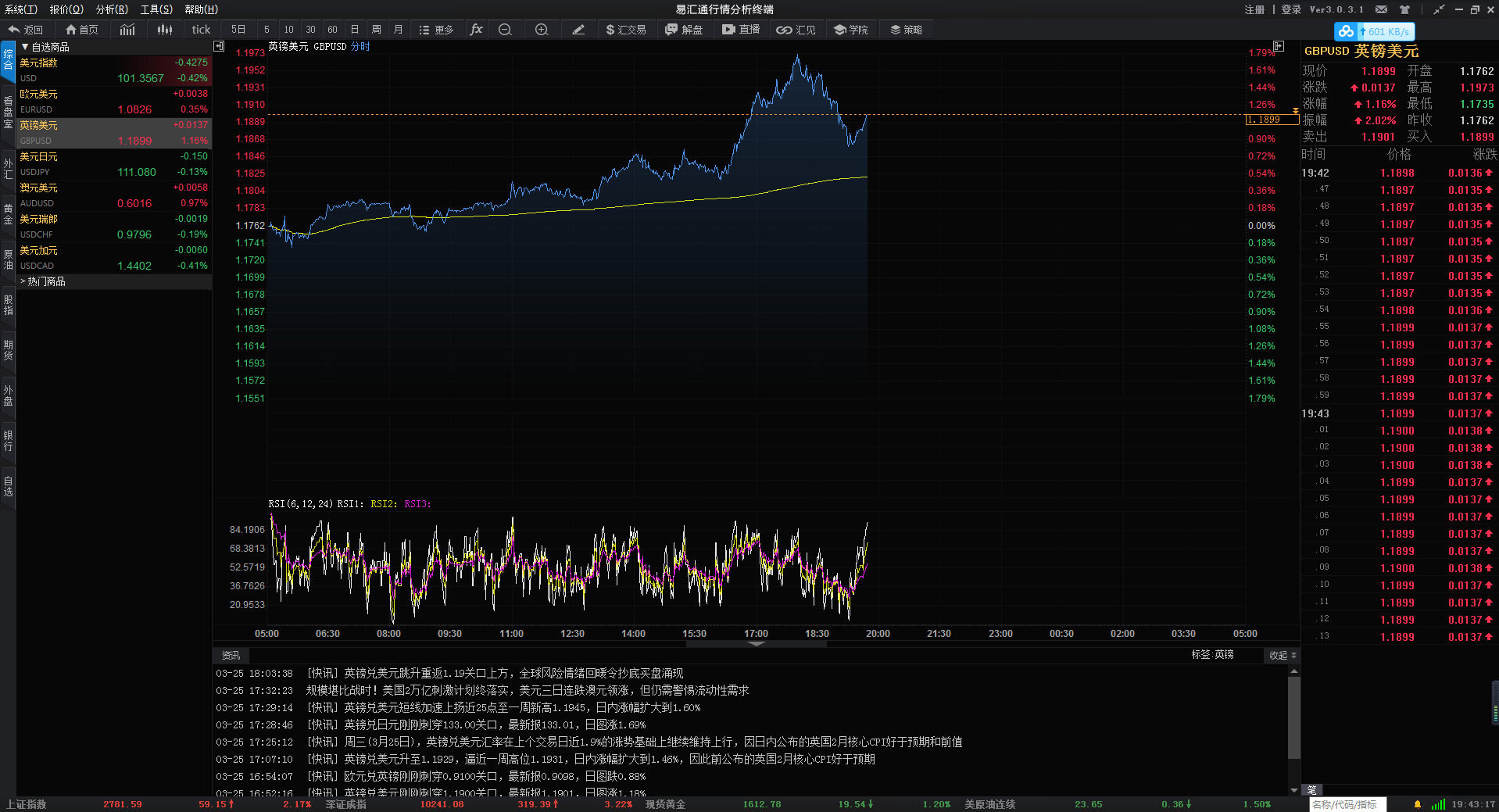Open the 汇交易 trading button
The width and height of the screenshot is (1499, 812).
626,30
